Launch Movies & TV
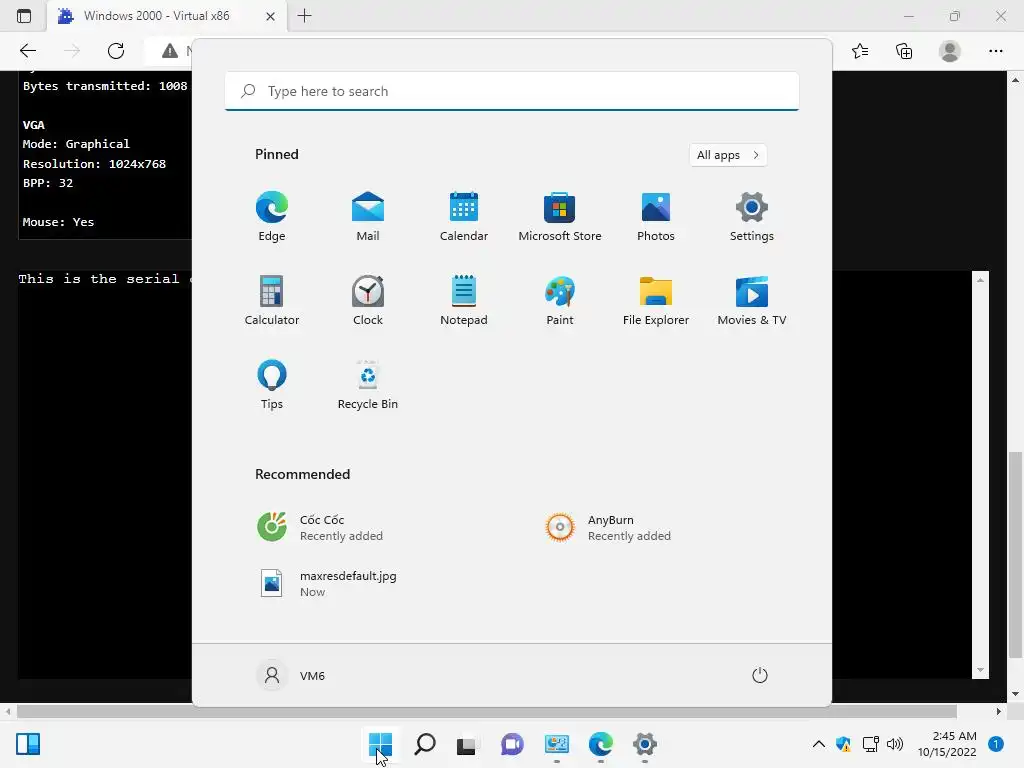This screenshot has height=768, width=1024. [x=752, y=300]
